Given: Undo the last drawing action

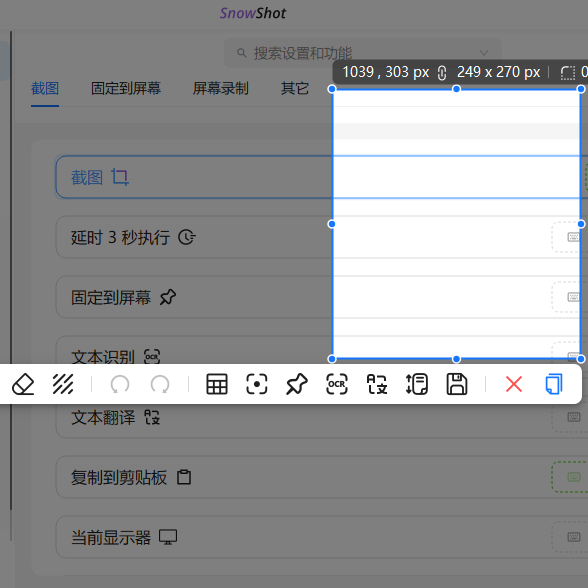Looking at the screenshot, I should pyautogui.click(x=120, y=384).
